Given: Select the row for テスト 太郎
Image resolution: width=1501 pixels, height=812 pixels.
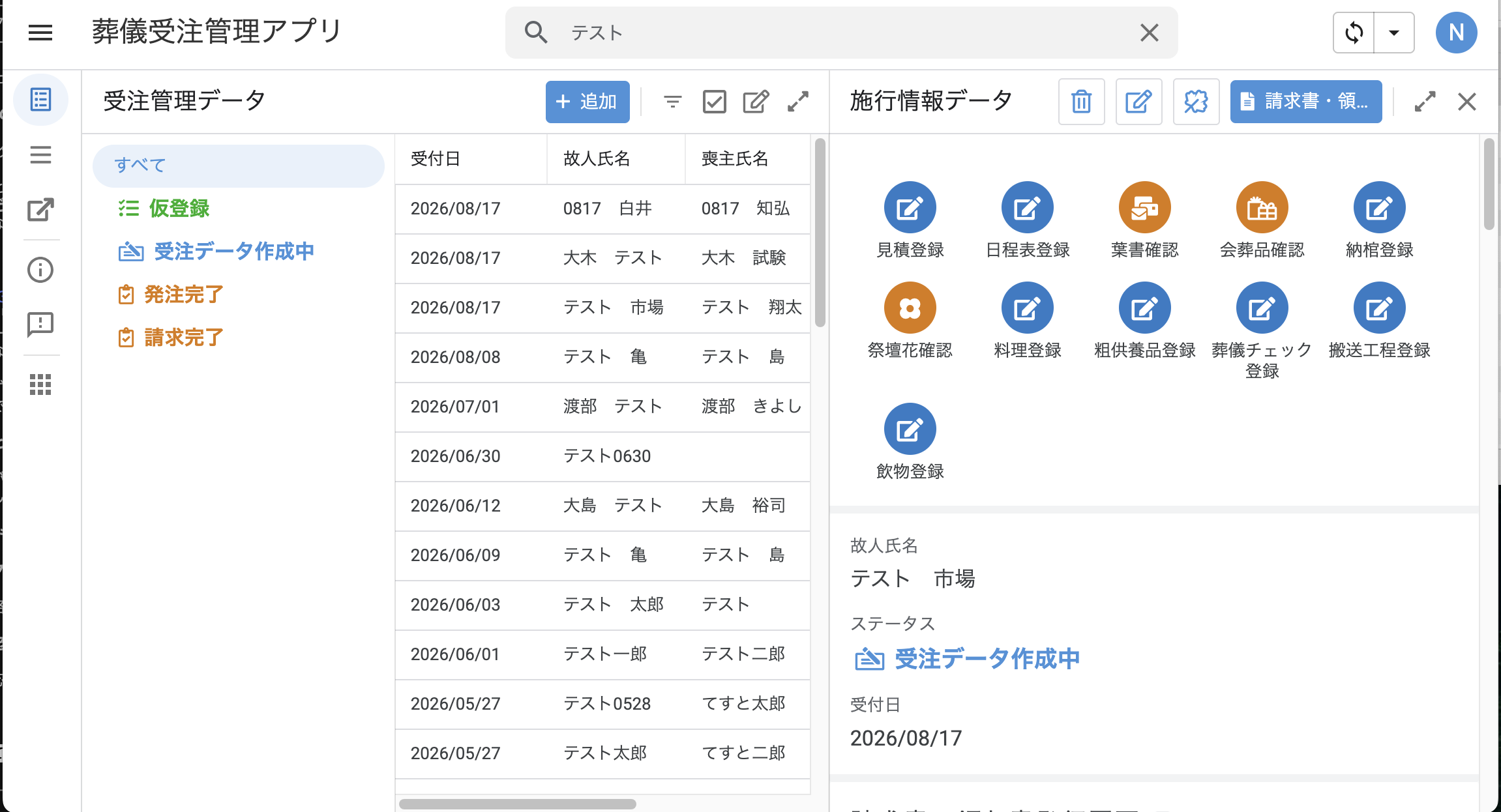Looking at the screenshot, I should (x=602, y=605).
